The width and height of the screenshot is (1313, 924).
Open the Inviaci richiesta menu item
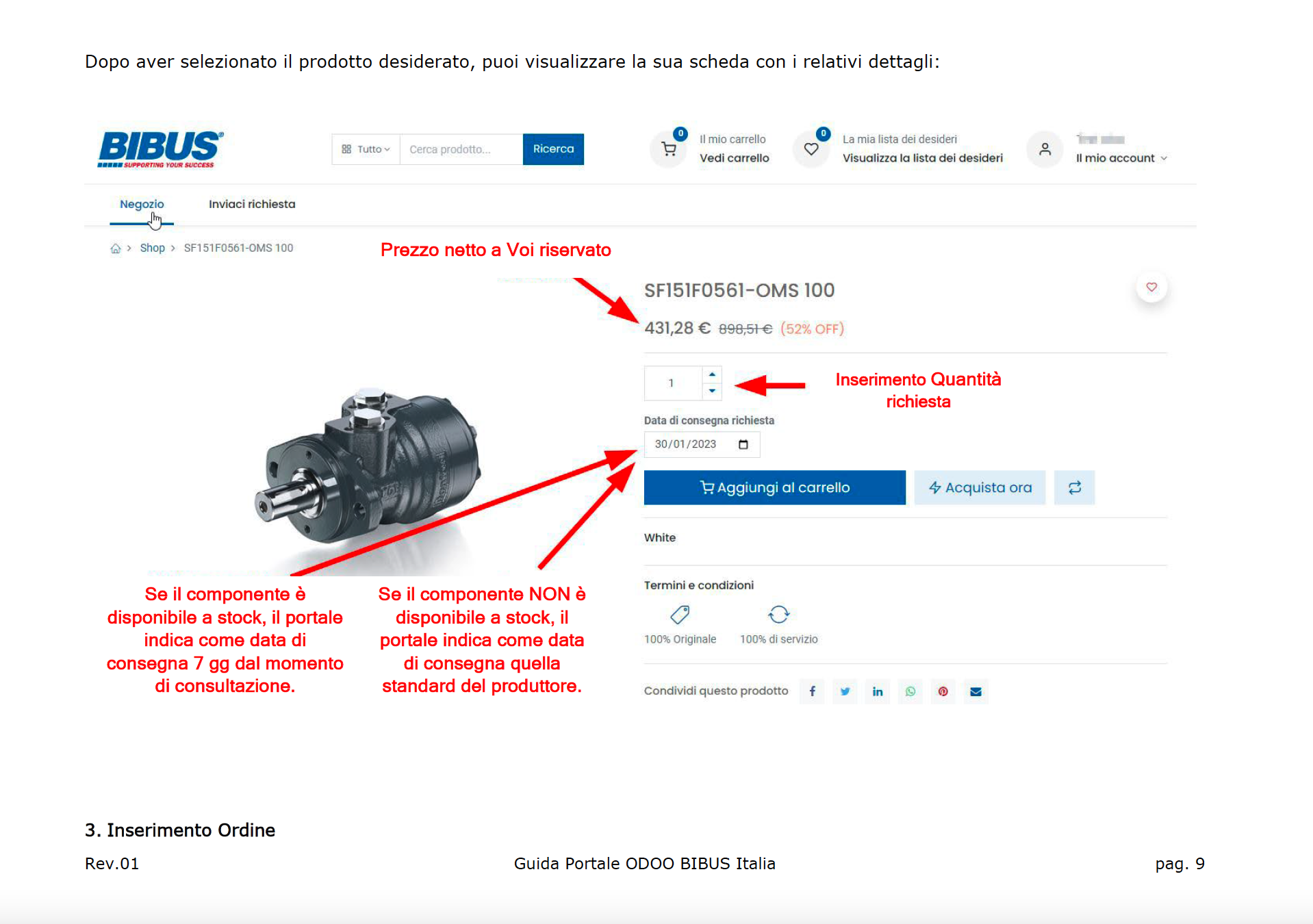coord(252,204)
